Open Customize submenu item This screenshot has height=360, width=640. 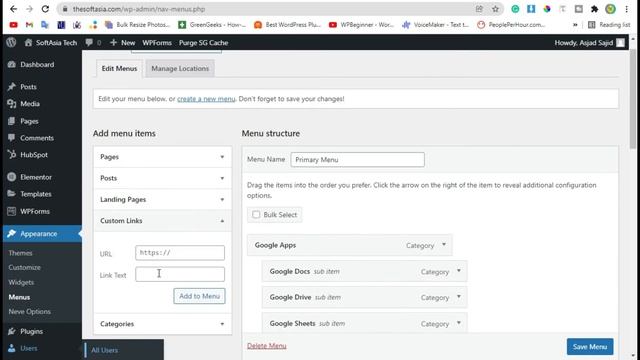[24, 267]
